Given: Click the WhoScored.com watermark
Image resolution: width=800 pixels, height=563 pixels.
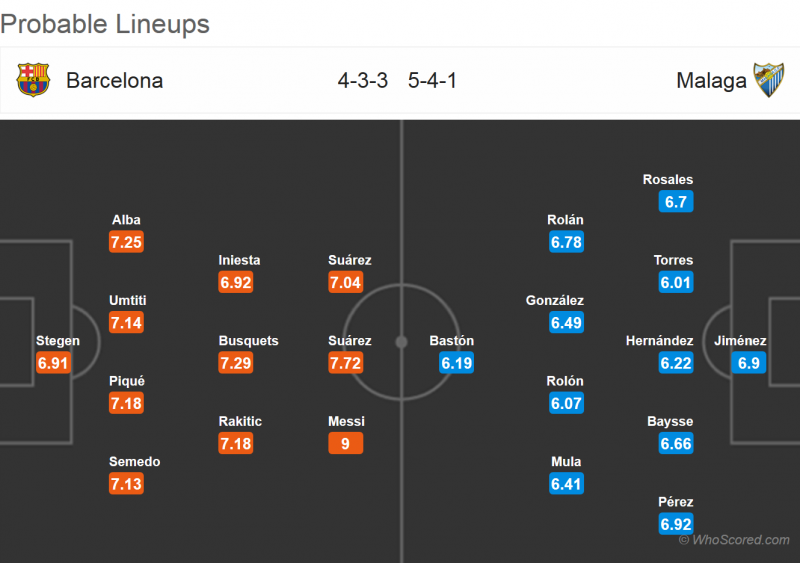Looking at the screenshot, I should tap(735, 540).
